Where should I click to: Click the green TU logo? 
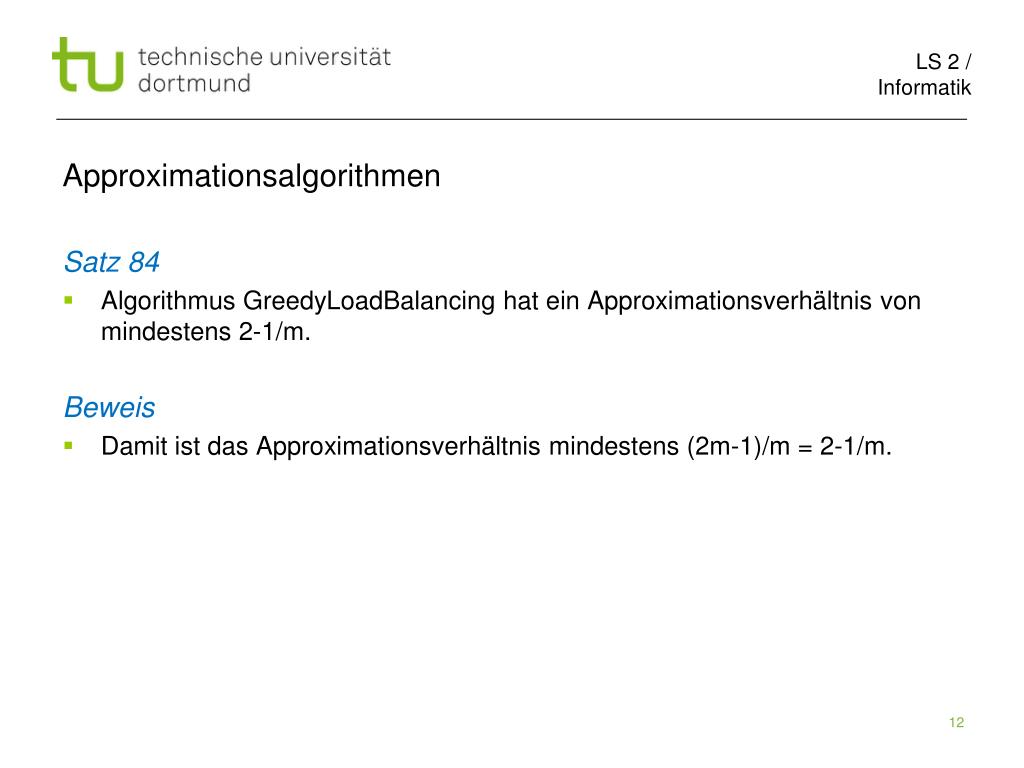coord(88,64)
